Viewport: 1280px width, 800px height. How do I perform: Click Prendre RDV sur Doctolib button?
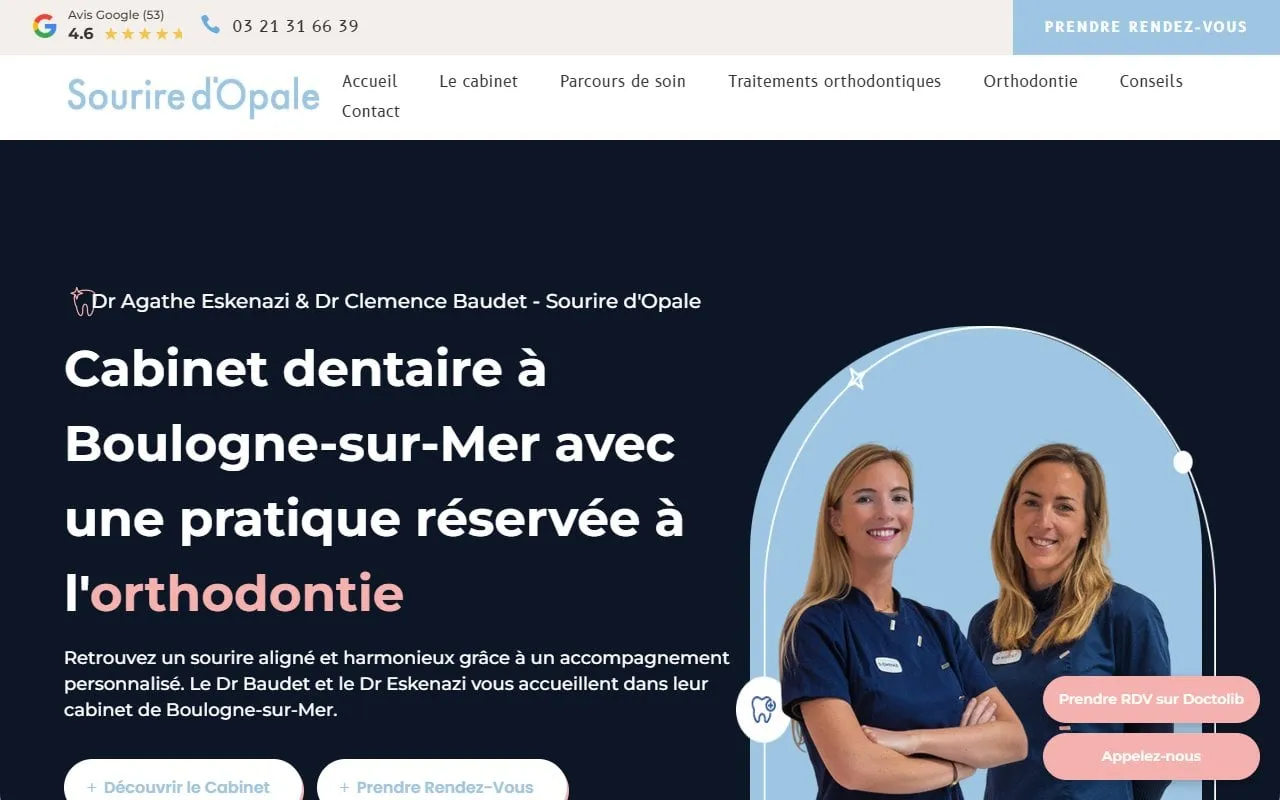coord(1151,699)
